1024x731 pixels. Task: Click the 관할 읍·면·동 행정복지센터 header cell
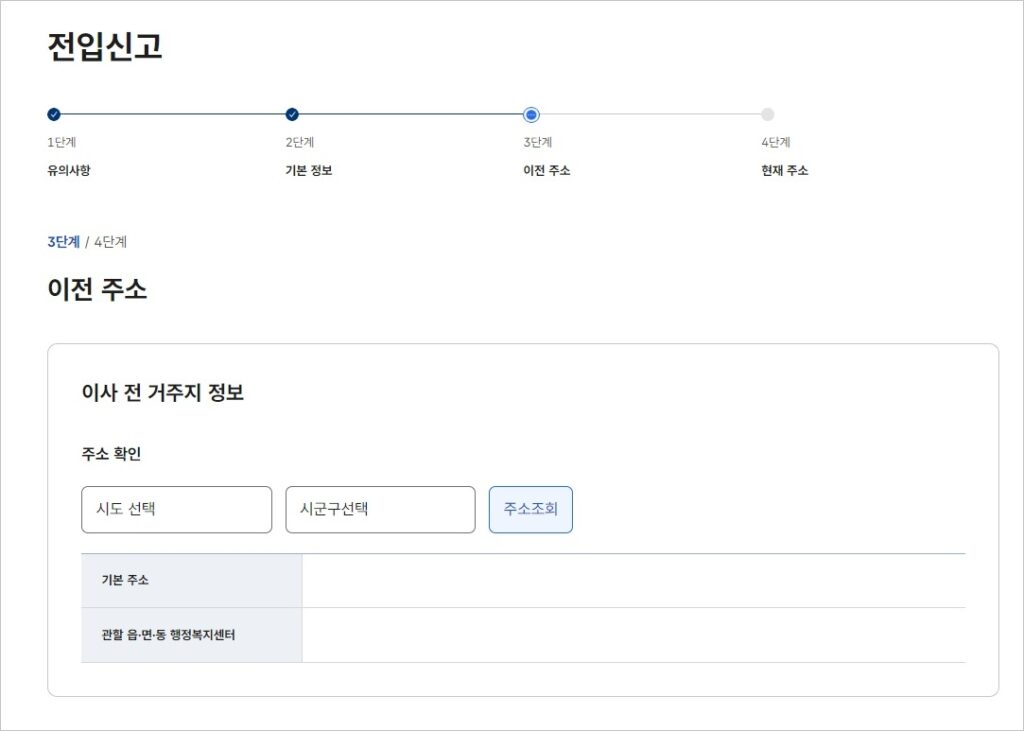coord(191,635)
